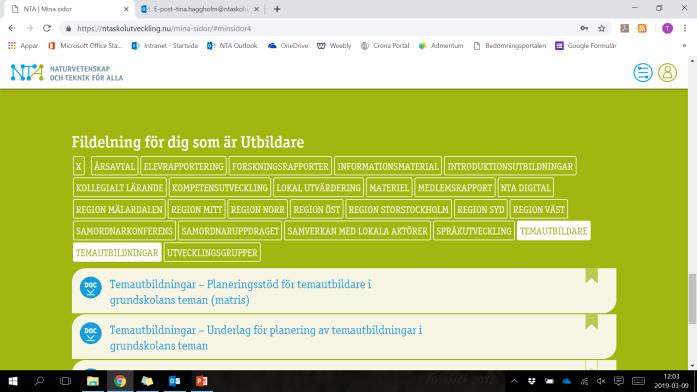Open the PDF extension icon in toolbar
The image size is (697, 392).
625,28
